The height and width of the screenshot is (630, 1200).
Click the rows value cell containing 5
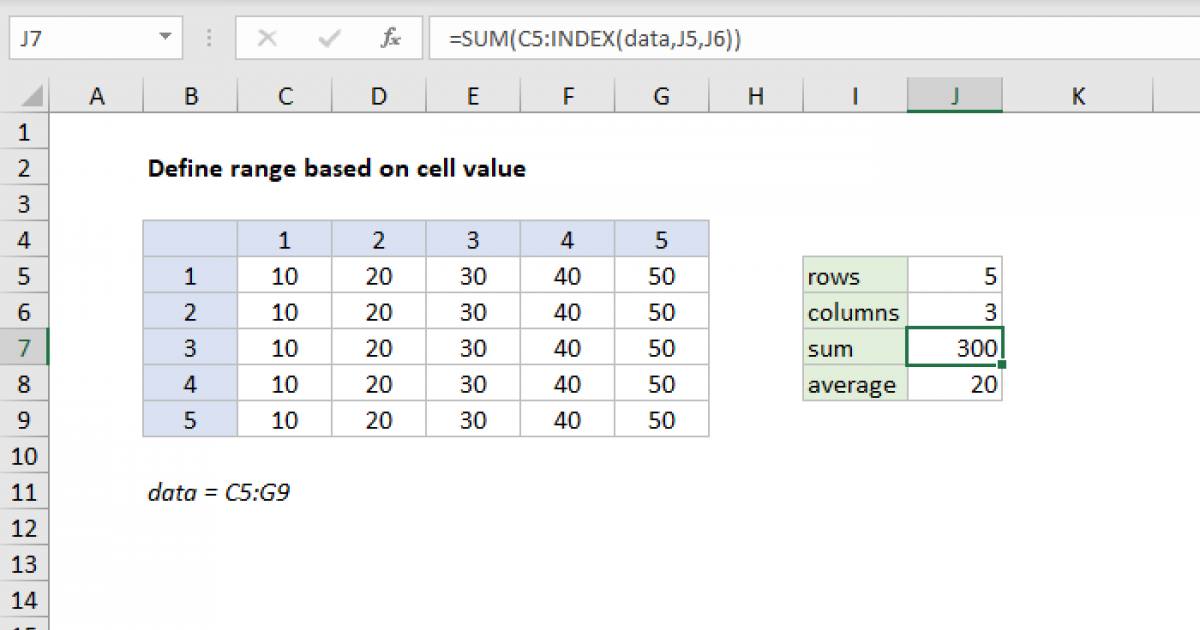tap(955, 276)
